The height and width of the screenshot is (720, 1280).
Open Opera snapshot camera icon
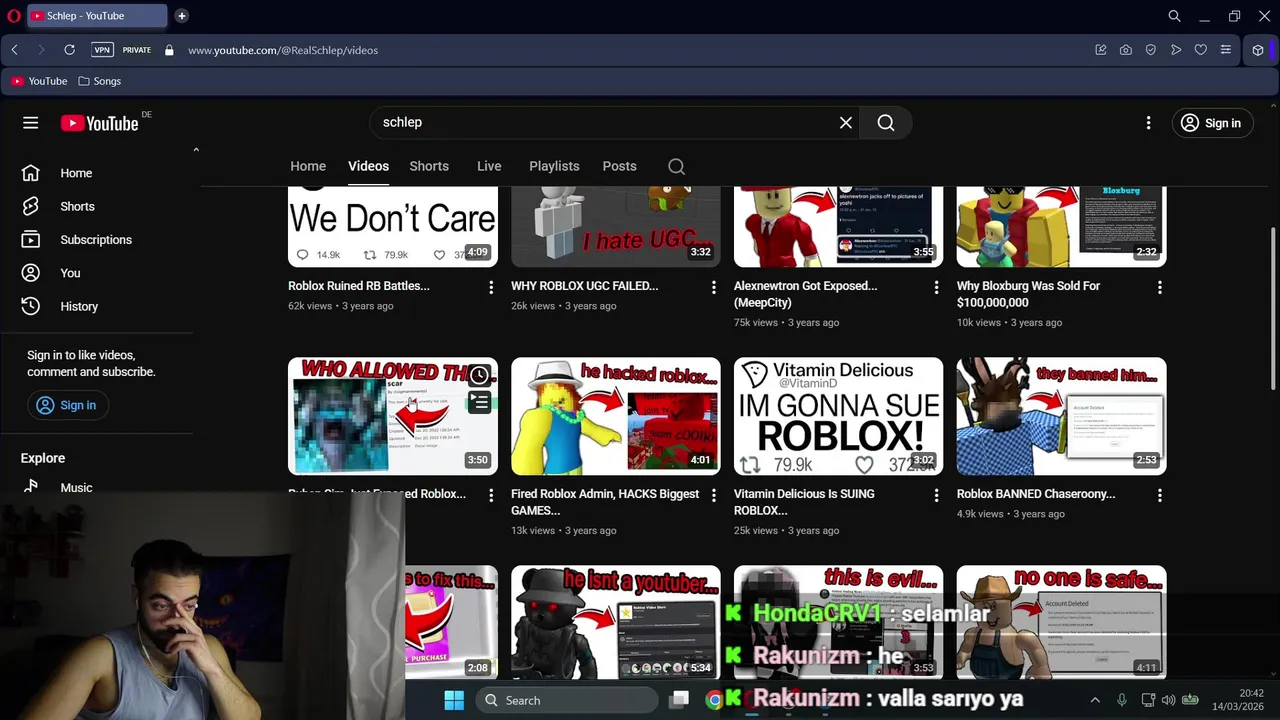point(1126,50)
